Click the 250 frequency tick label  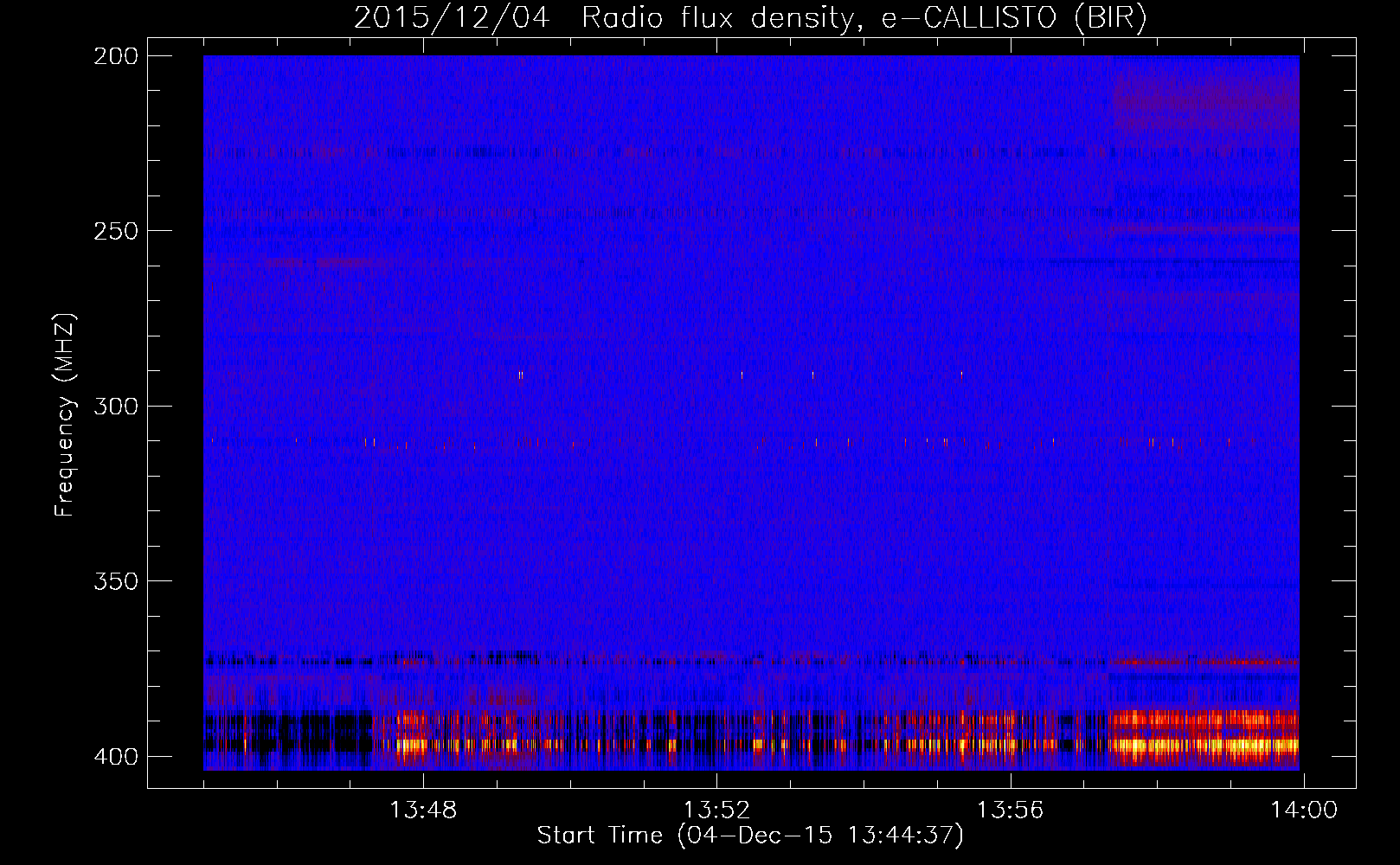115,231
